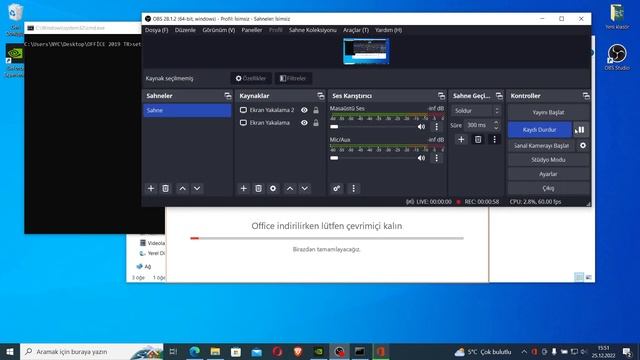Exit OBS with Çıkış button
This screenshot has width=640, height=360.
pyautogui.click(x=548, y=188)
